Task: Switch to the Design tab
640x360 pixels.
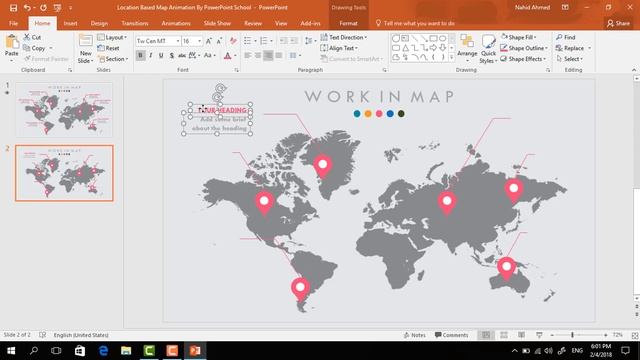Action: [99, 23]
